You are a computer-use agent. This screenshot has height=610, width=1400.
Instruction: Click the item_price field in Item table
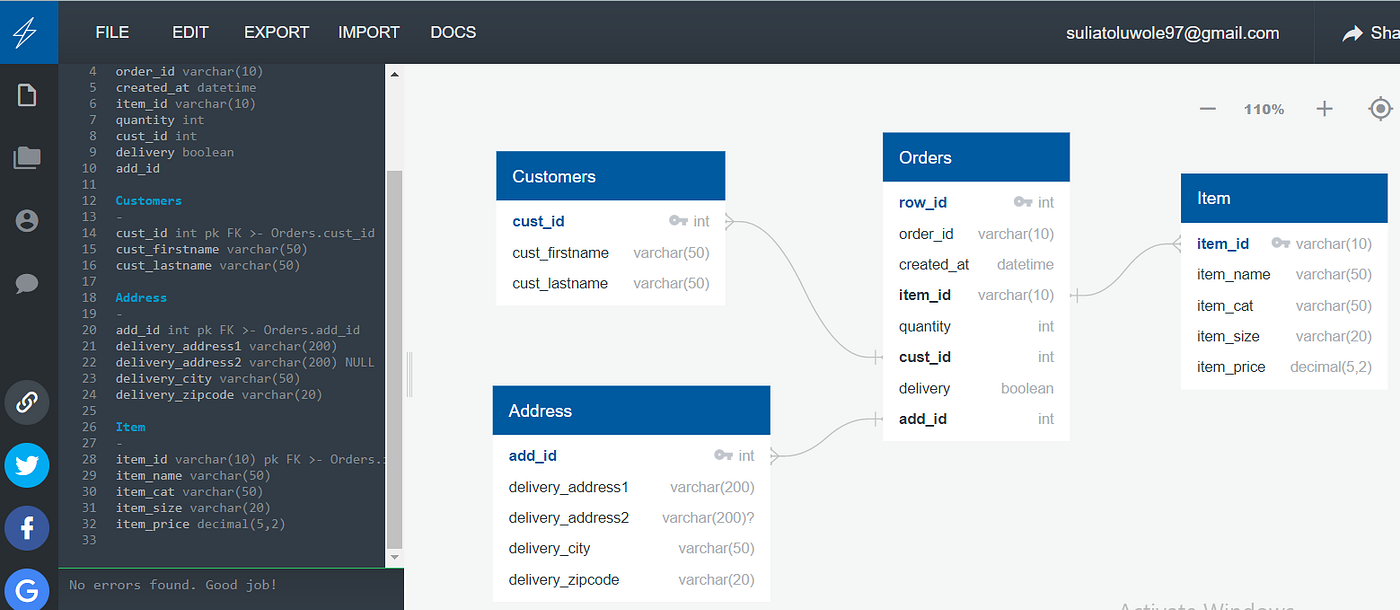click(x=1284, y=367)
